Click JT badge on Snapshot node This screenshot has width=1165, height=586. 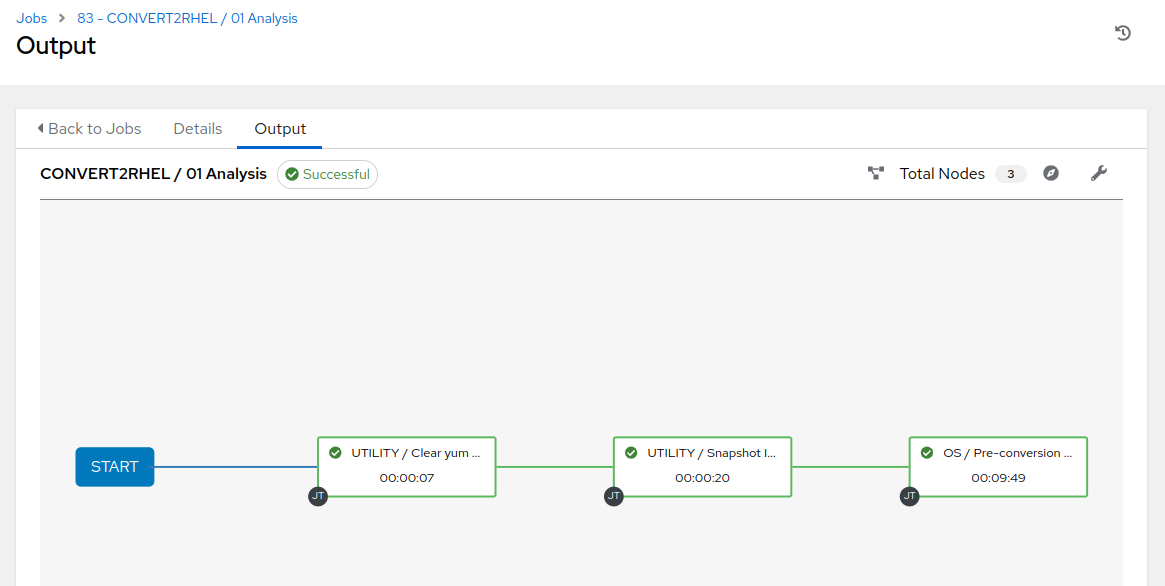point(614,497)
